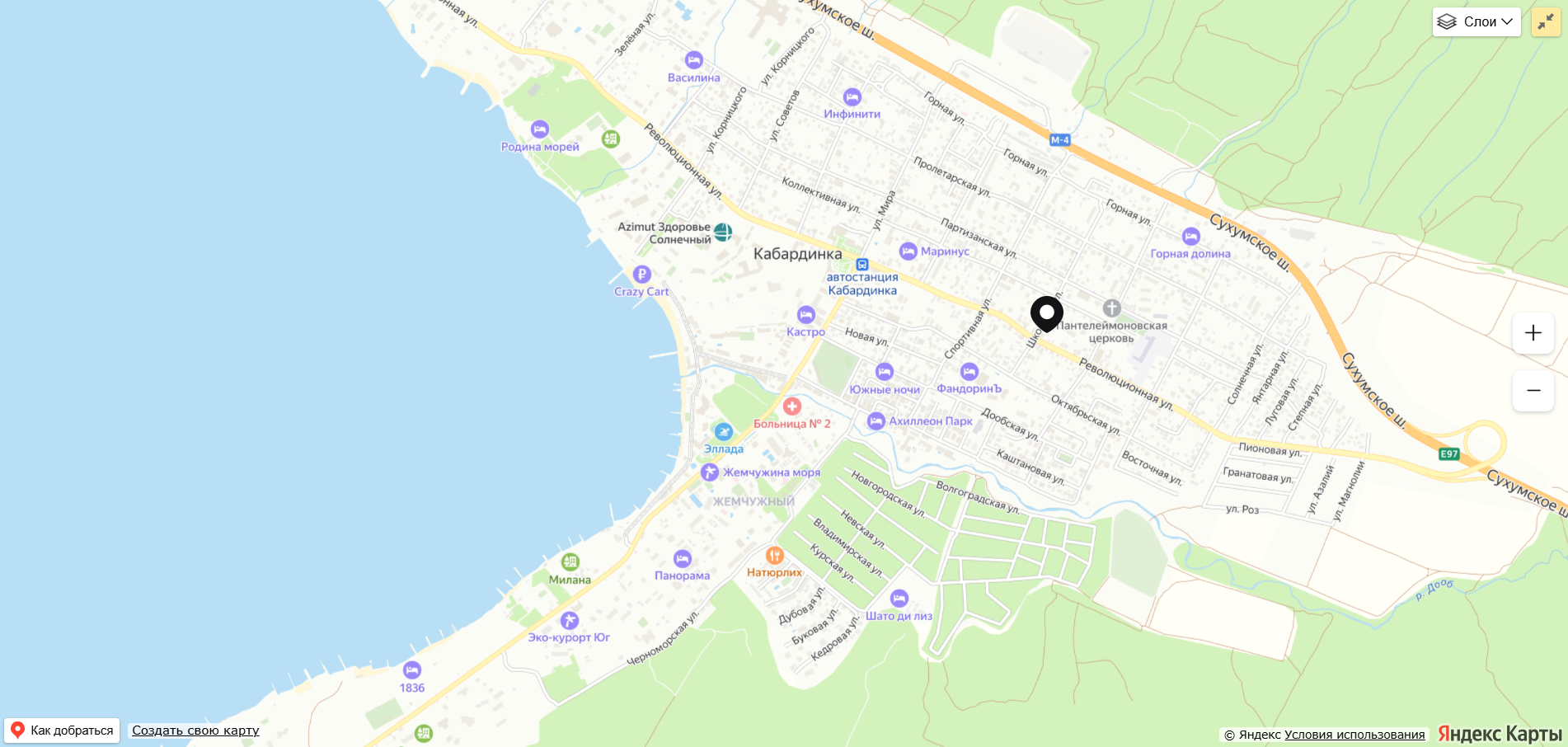
Task: Select the Пантелеймоновская церковь church icon
Action: tap(1112, 308)
